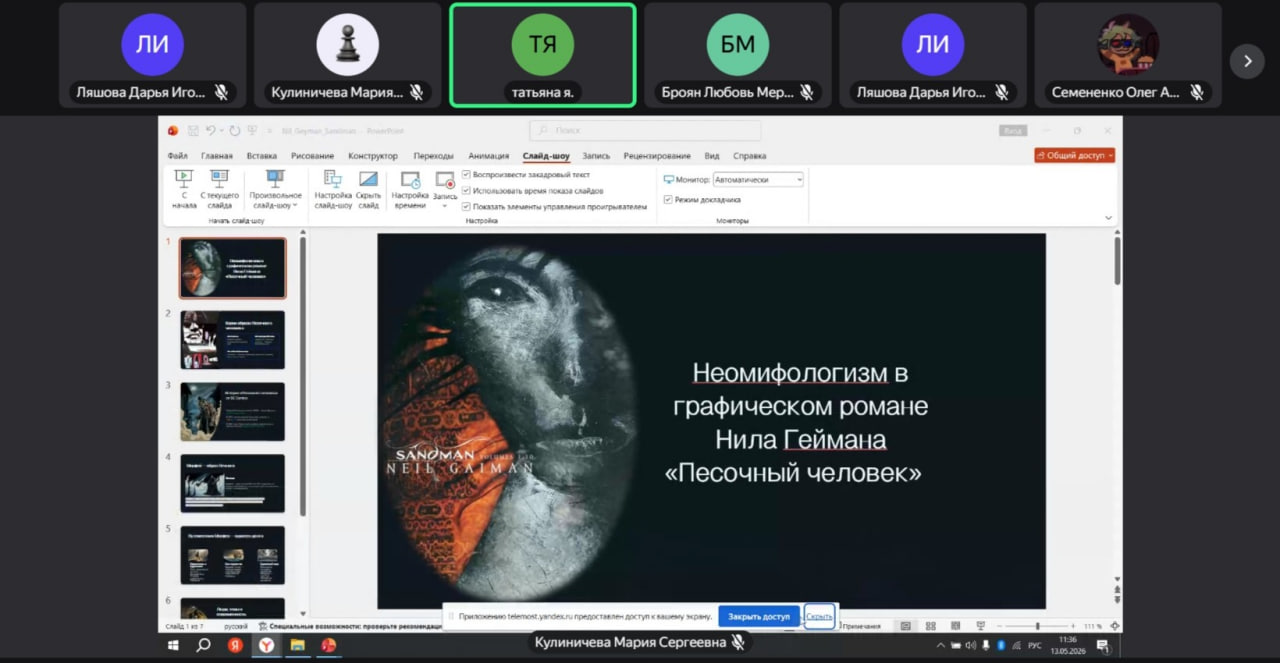Switch to Slide sorter view icon

point(931,626)
